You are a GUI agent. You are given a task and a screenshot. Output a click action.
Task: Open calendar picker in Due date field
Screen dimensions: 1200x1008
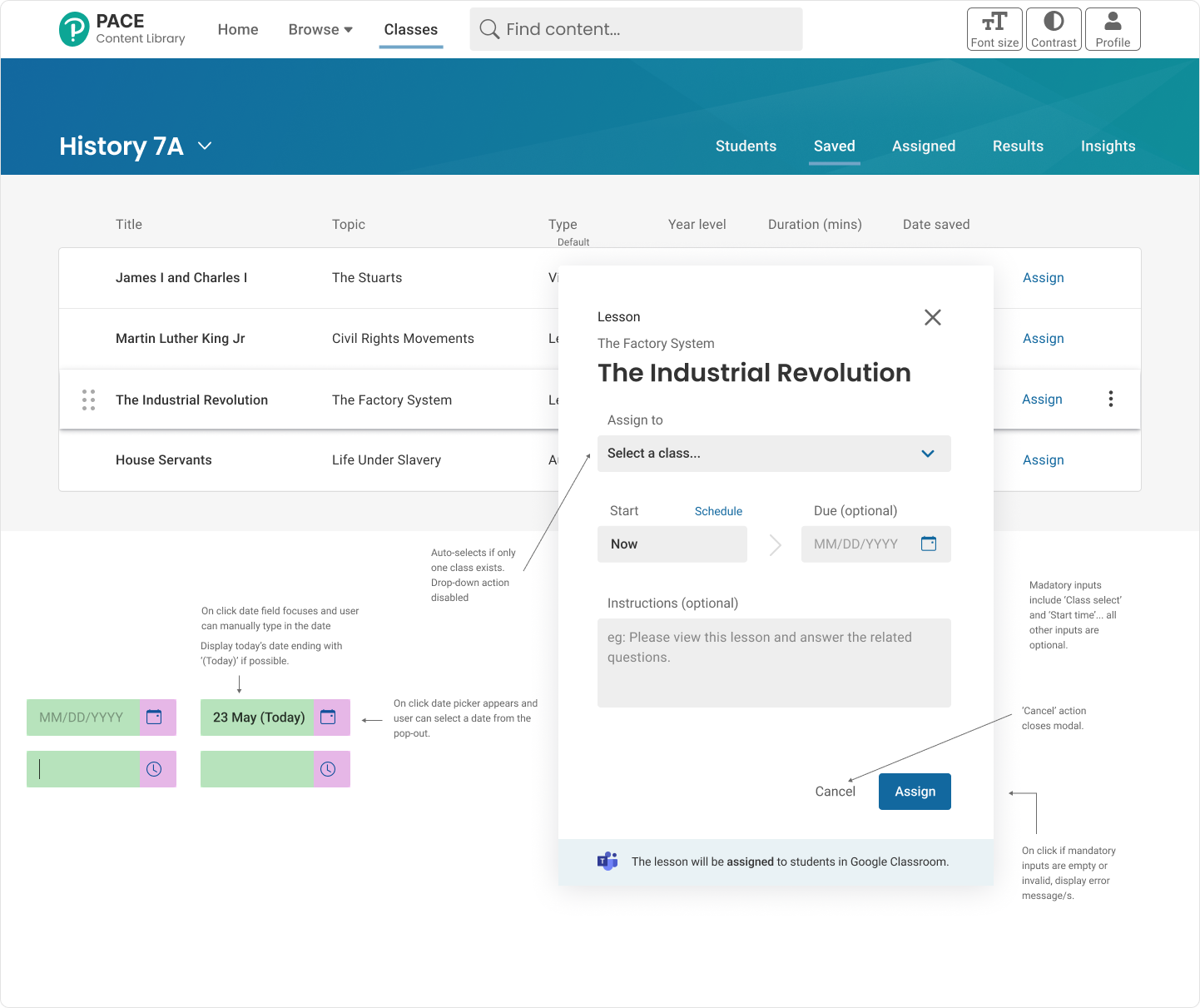[x=929, y=544]
